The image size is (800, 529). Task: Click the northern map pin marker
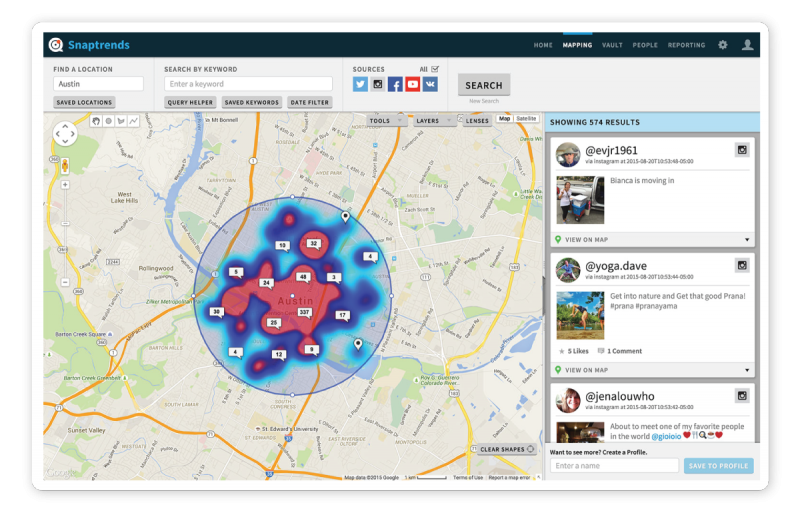point(345,217)
